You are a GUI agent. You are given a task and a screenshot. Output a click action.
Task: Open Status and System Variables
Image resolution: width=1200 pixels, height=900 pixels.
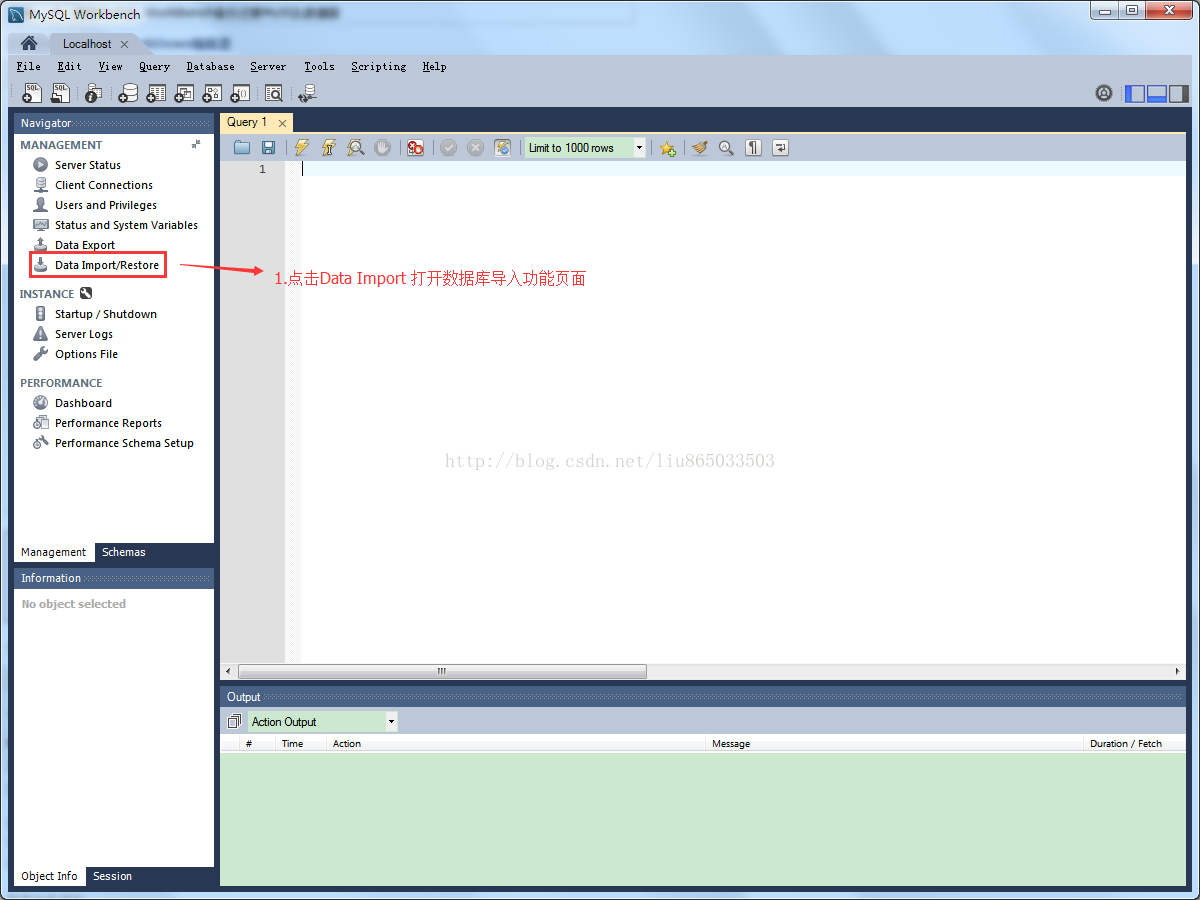click(126, 225)
